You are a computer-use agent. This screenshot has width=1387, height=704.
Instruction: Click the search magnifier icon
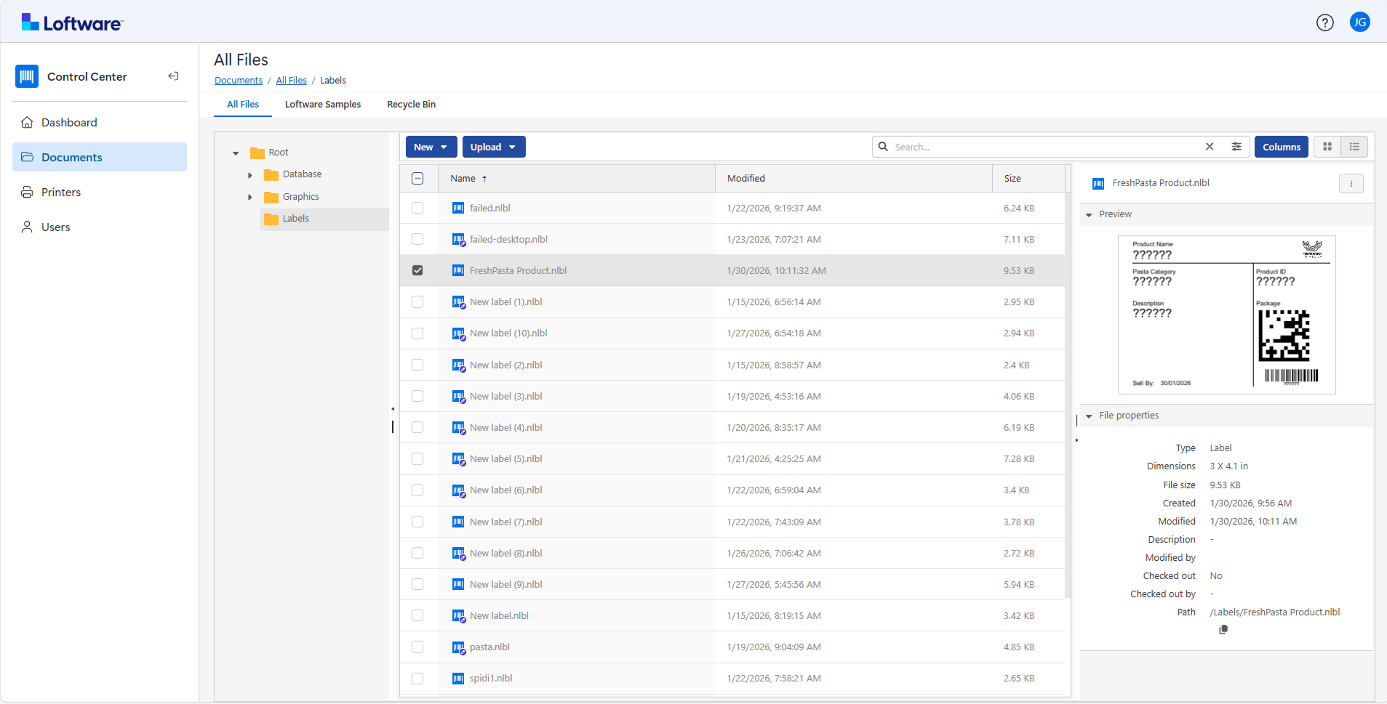click(883, 147)
